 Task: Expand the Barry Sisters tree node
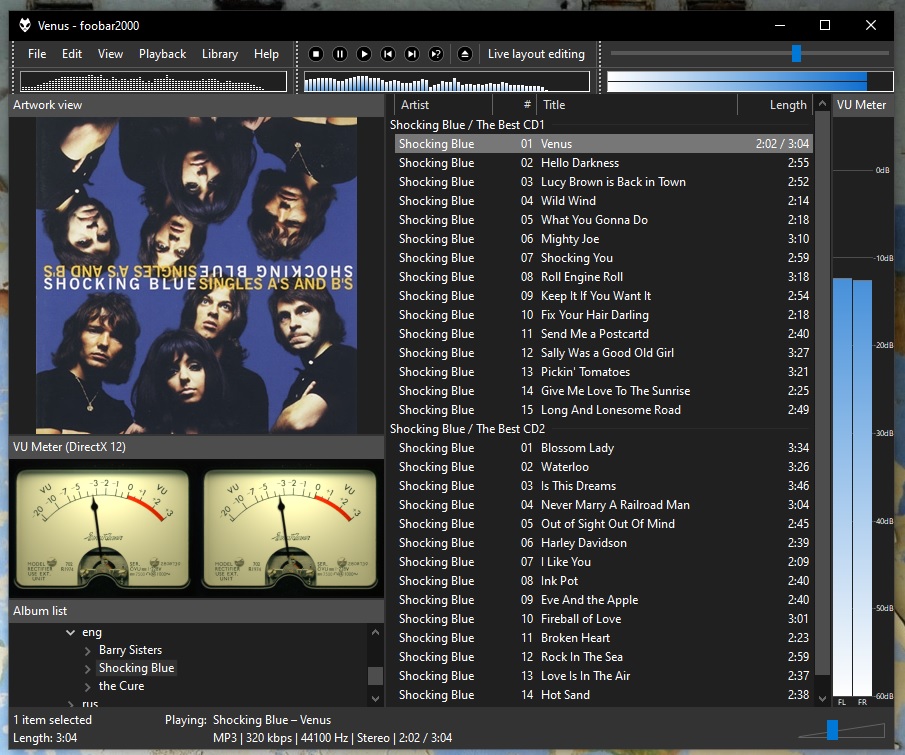[88, 651]
